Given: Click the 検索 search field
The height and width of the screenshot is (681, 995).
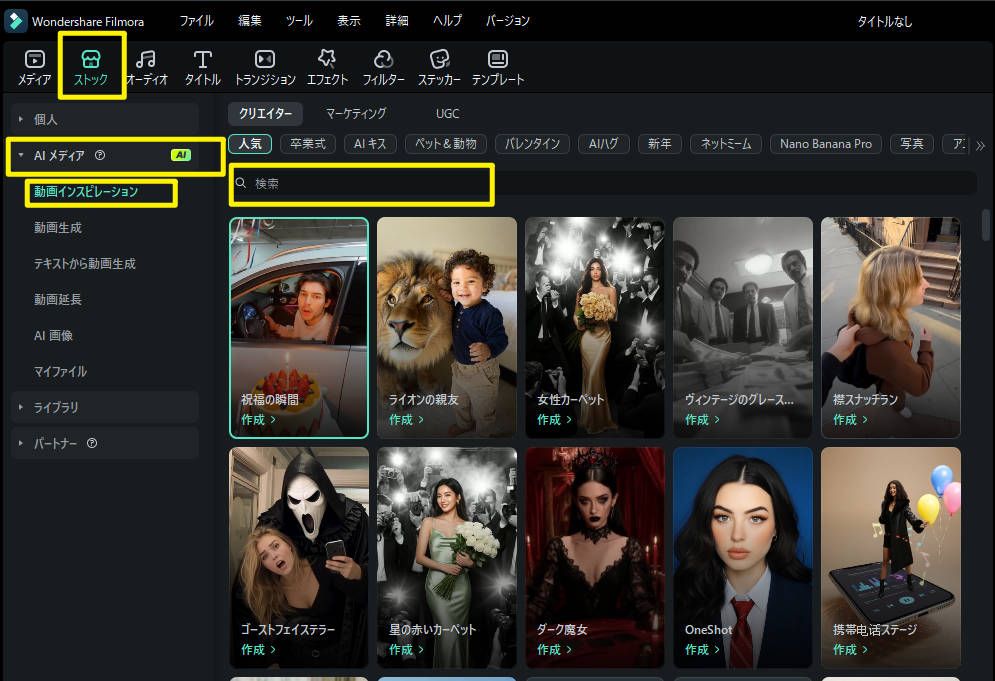Looking at the screenshot, I should (x=360, y=184).
